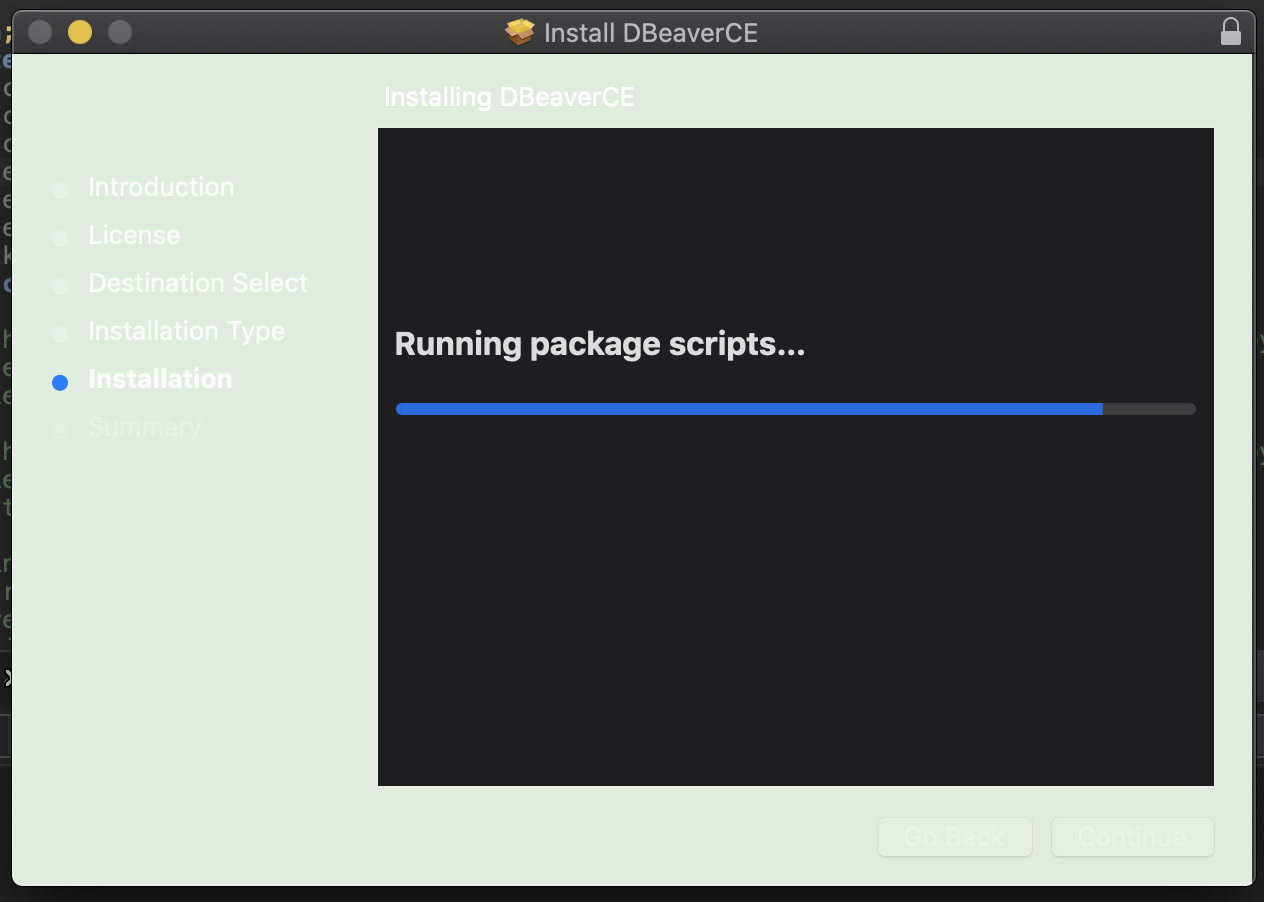Click the lock icon in title bar
Viewport: 1264px width, 902px height.
pos(1231,32)
